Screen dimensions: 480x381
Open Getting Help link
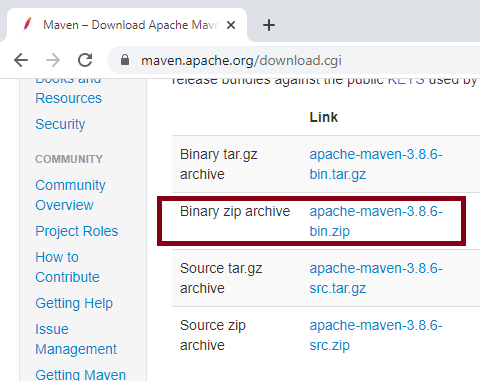coord(74,303)
